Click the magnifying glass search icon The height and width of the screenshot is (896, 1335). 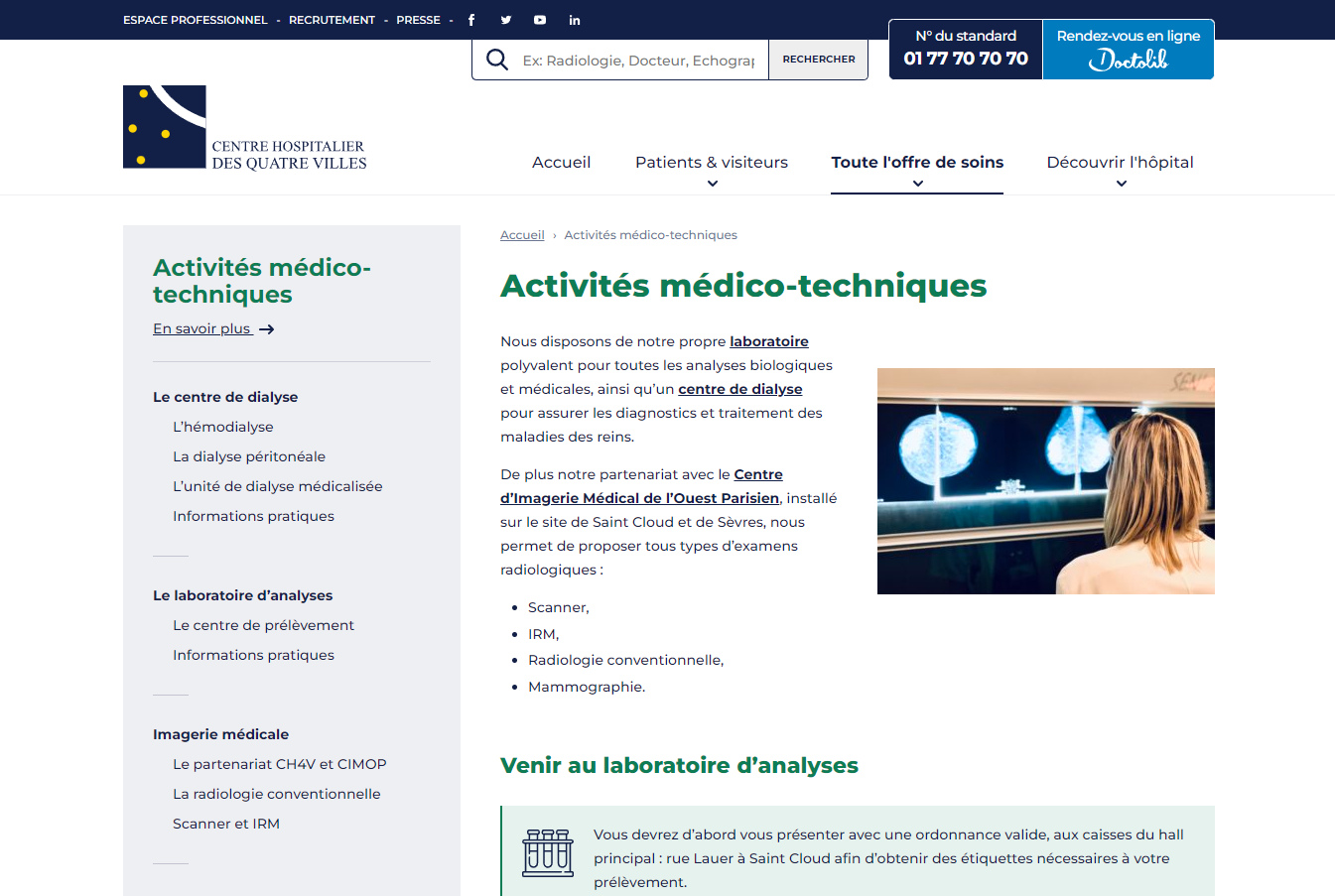point(497,60)
